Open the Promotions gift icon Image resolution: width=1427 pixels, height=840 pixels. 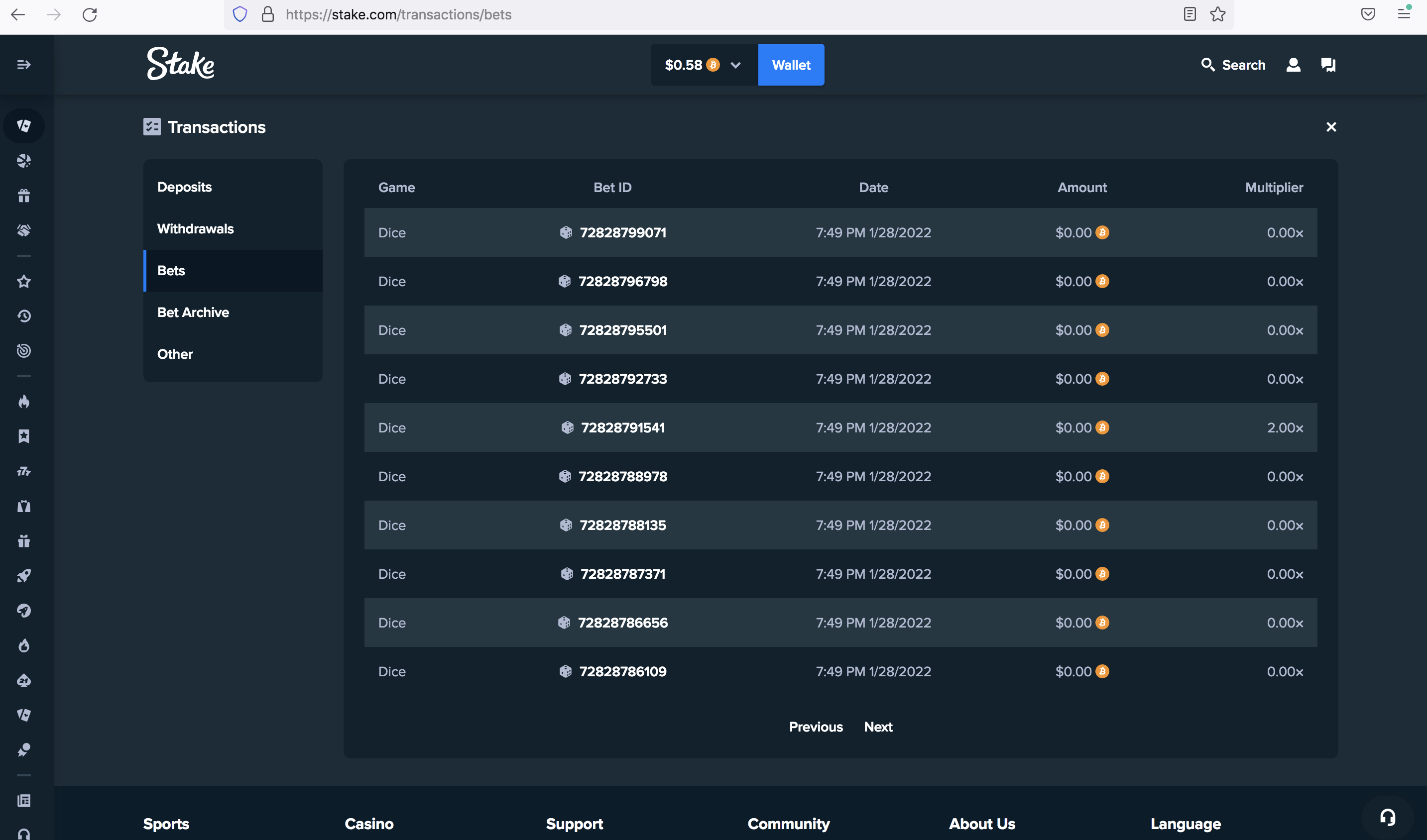24,195
